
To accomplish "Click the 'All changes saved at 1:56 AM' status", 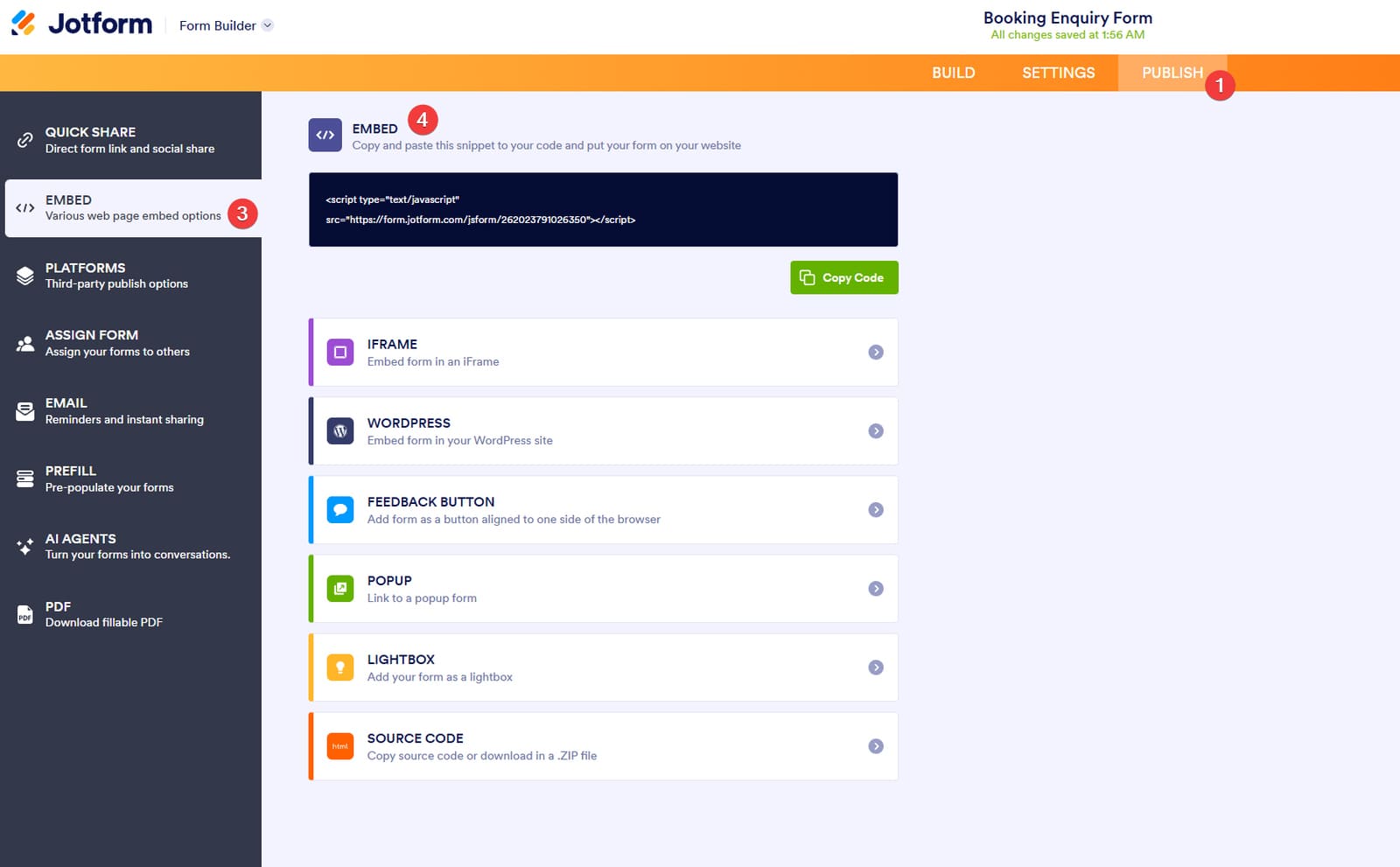I will tap(1067, 35).
